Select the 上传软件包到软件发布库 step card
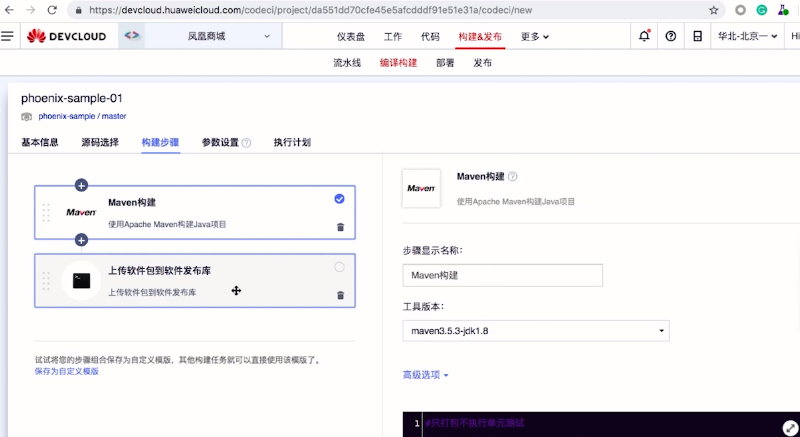Screen dimensions: 800x437 point(195,281)
